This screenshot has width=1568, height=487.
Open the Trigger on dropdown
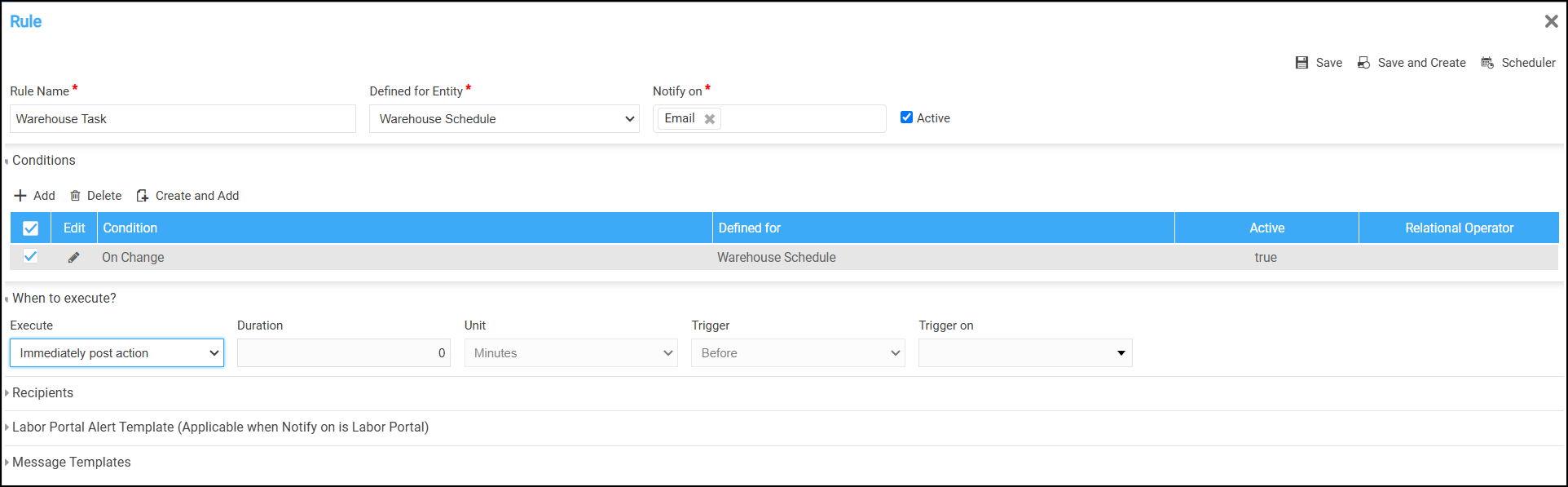pyautogui.click(x=1025, y=353)
